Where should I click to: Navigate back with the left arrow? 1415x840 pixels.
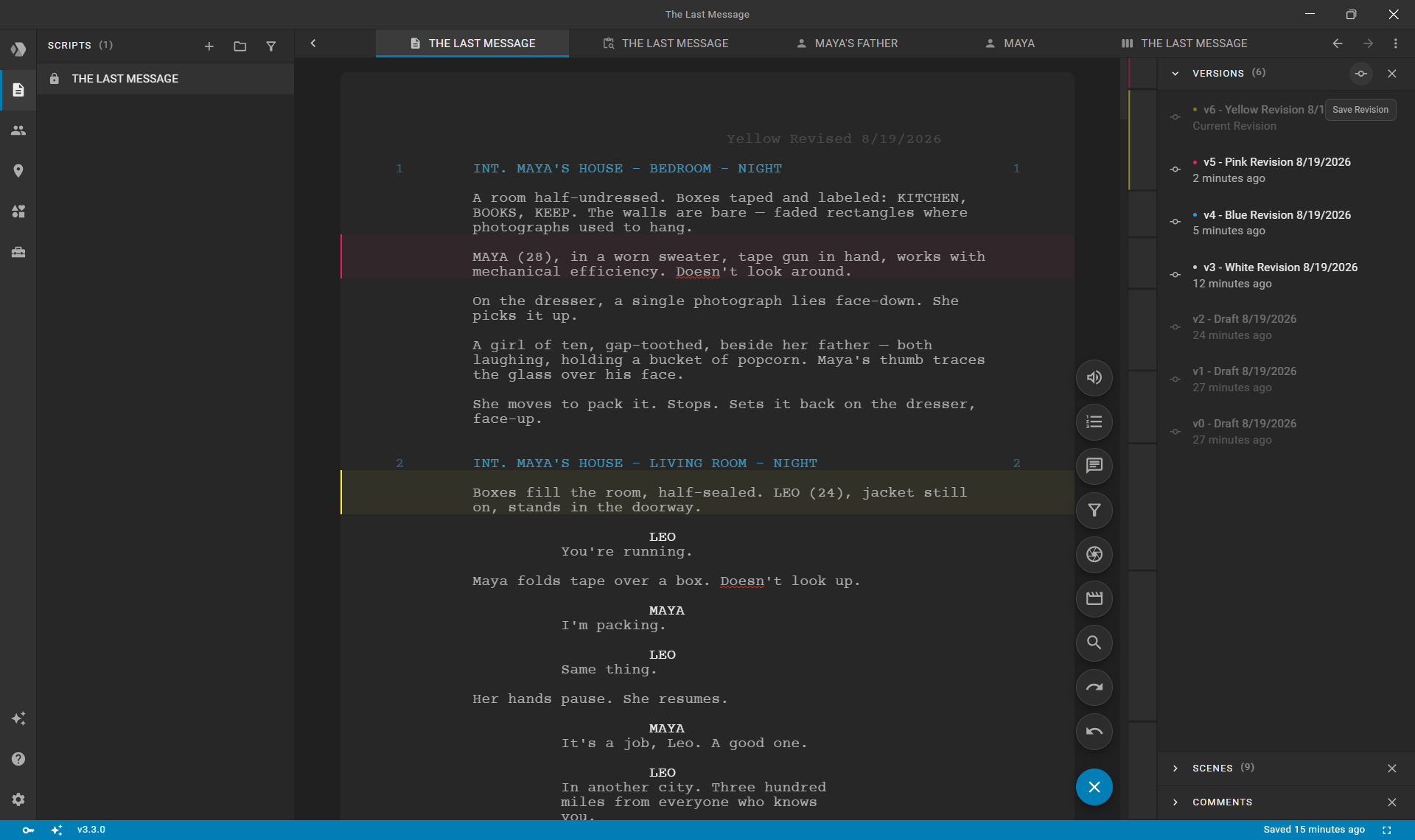1338,43
